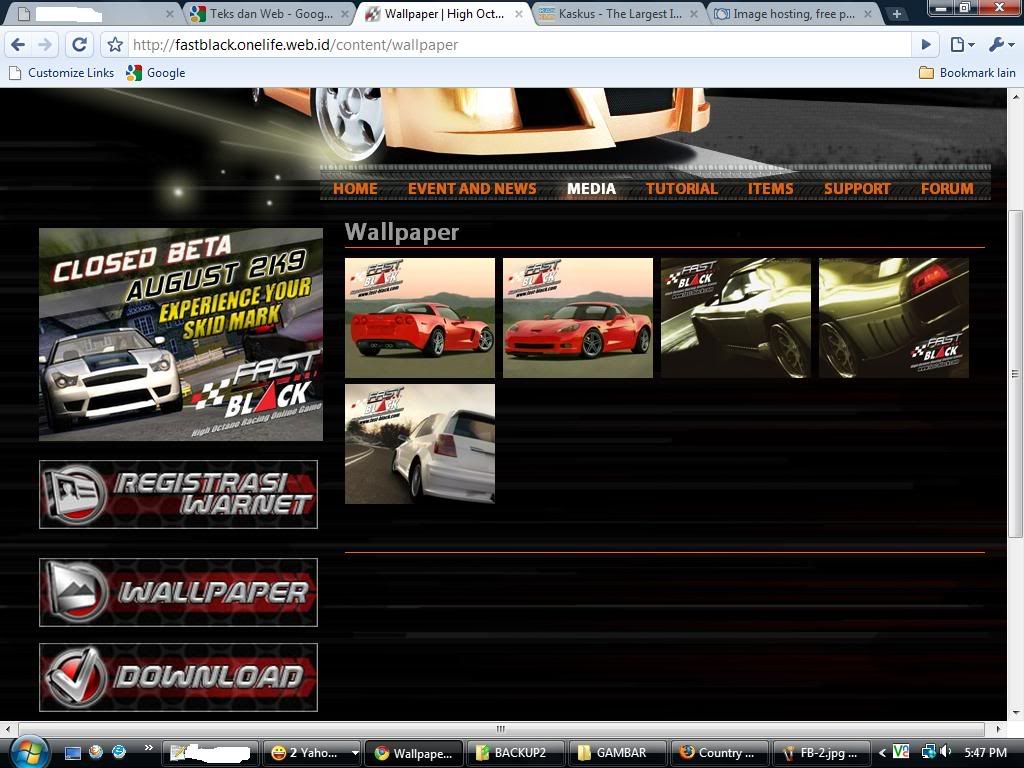Click the Download sidebar button
The height and width of the screenshot is (768, 1024).
click(x=178, y=677)
